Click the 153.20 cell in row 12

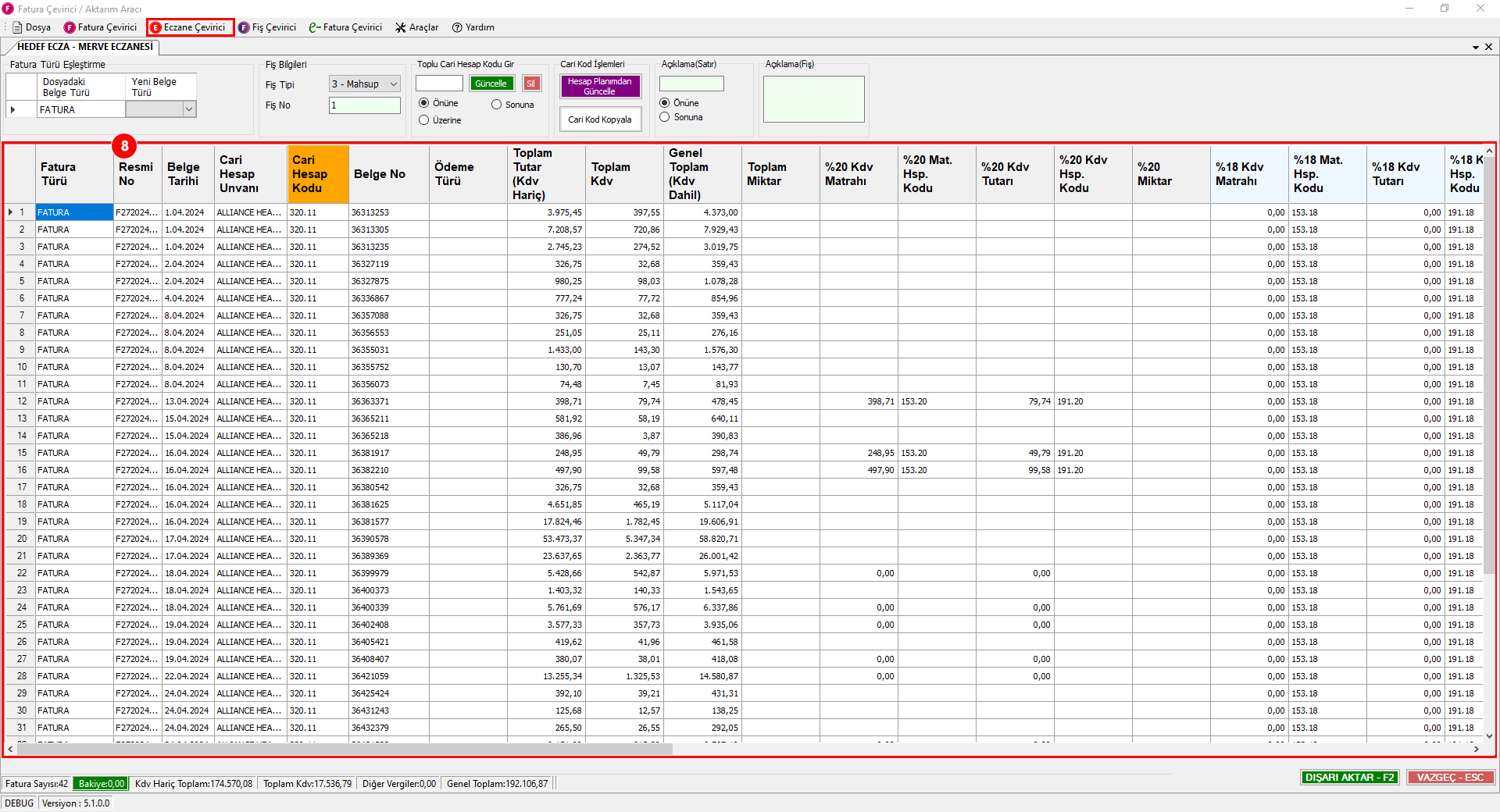click(937, 401)
